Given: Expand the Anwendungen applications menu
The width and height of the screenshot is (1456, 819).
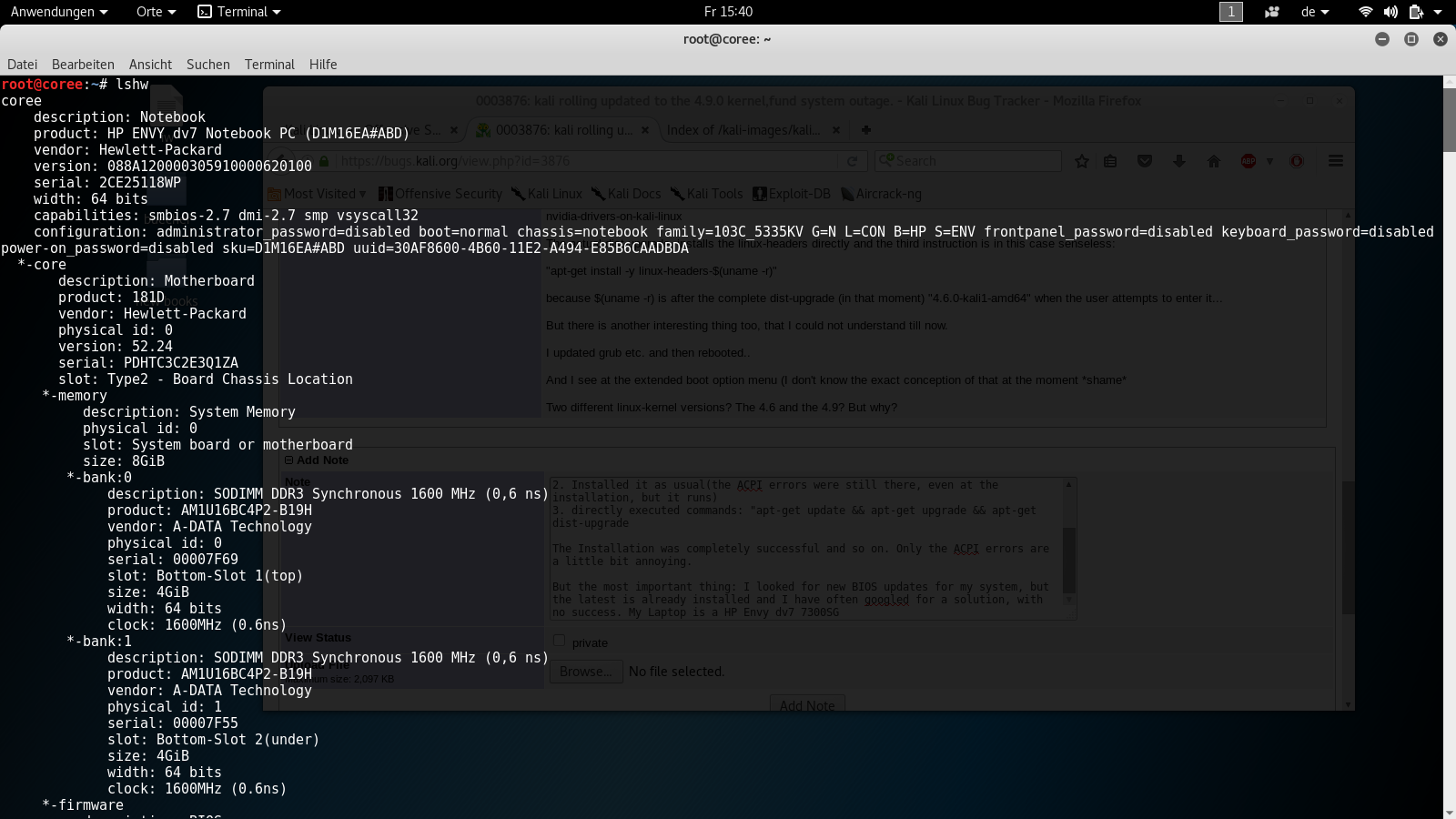Looking at the screenshot, I should coord(59,12).
